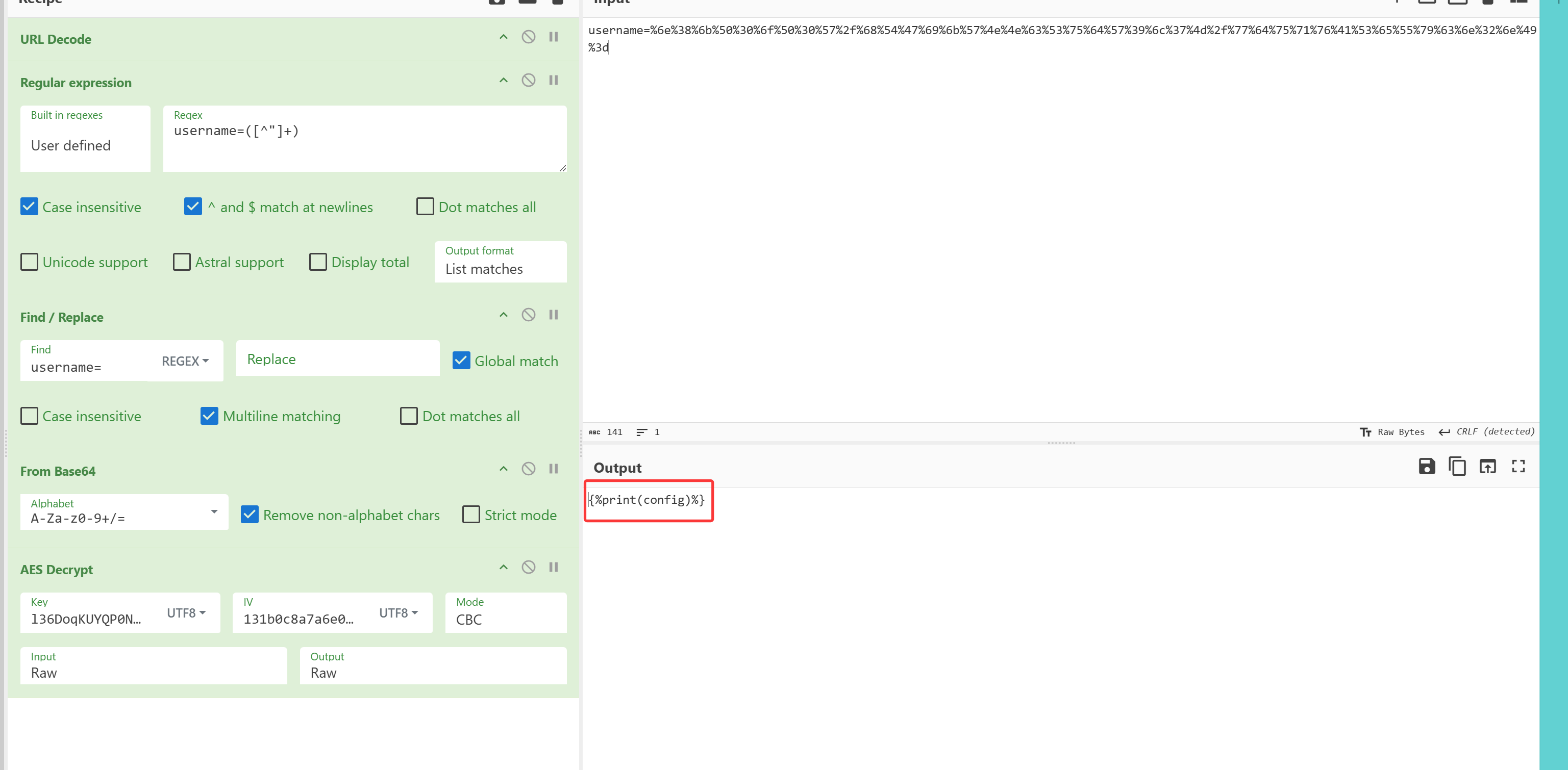Toggle Display total checkbox
The image size is (1568, 770).
coord(318,262)
